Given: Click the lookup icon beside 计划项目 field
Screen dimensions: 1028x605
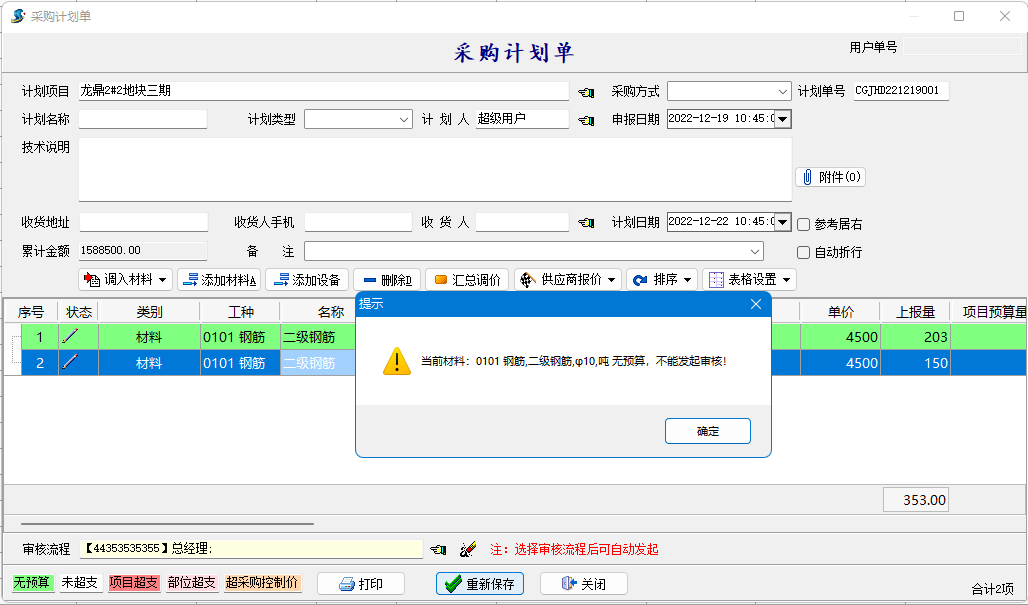Looking at the screenshot, I should 586,92.
